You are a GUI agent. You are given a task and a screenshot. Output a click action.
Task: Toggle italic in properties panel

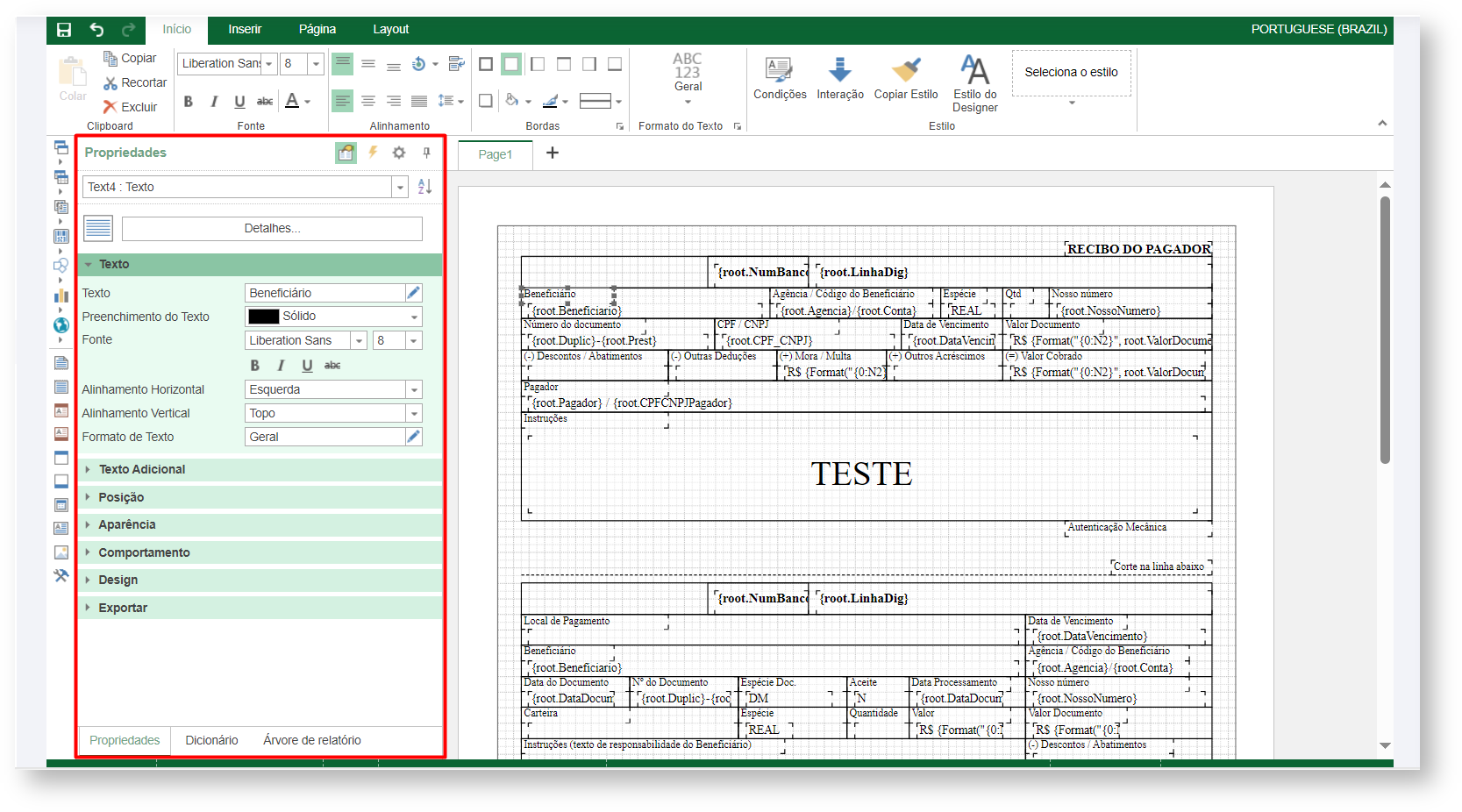tap(281, 366)
